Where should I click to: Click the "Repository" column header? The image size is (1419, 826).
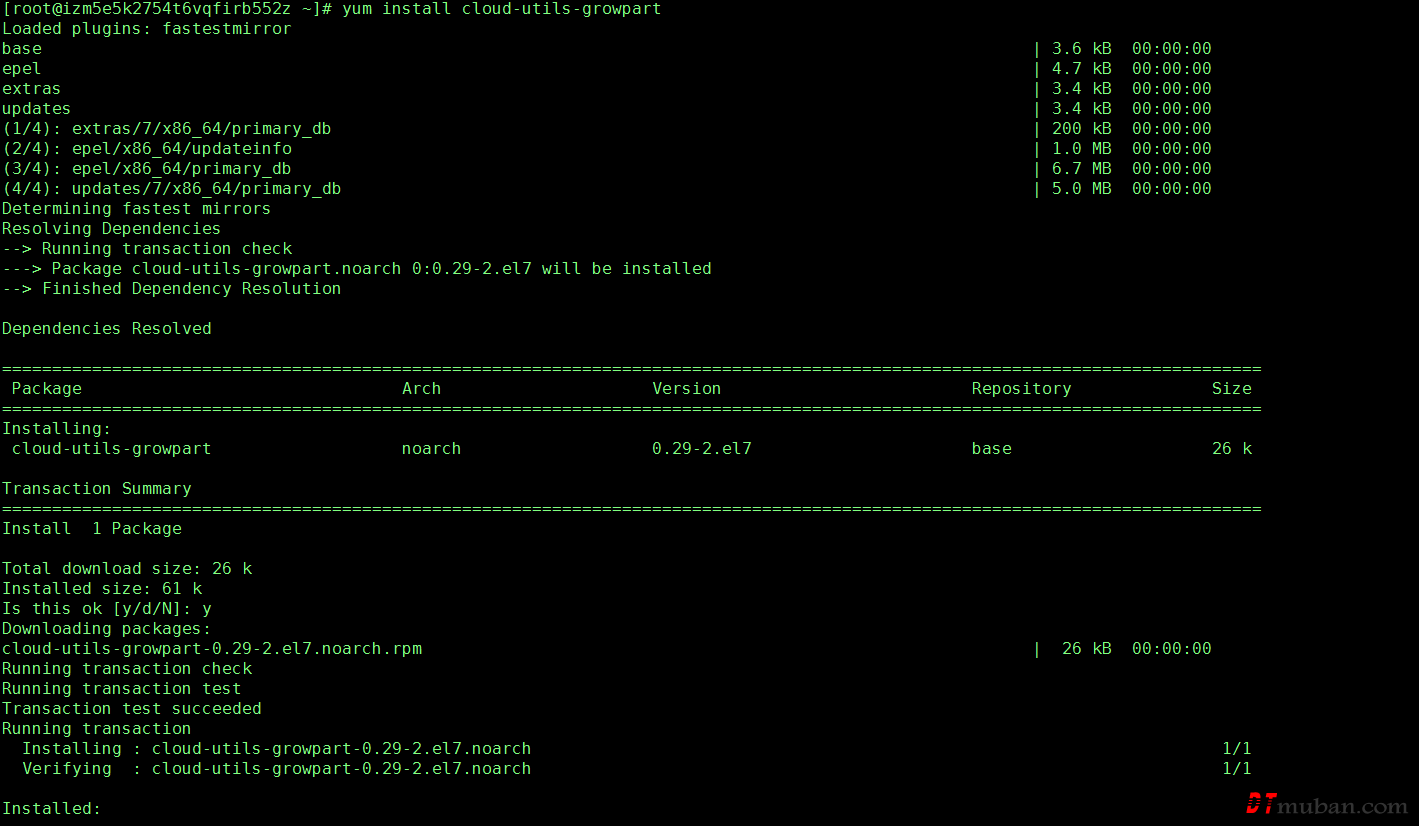pyautogui.click(x=1021, y=389)
